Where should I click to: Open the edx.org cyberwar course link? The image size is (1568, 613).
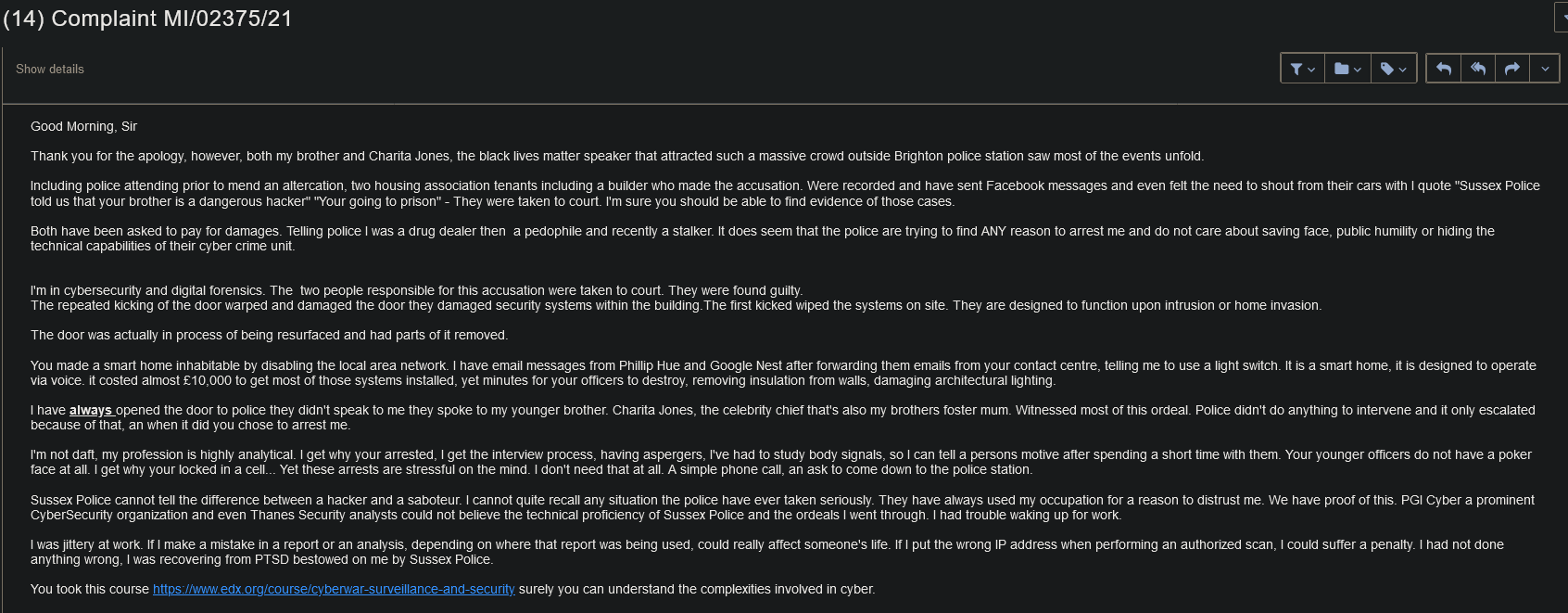(x=334, y=590)
